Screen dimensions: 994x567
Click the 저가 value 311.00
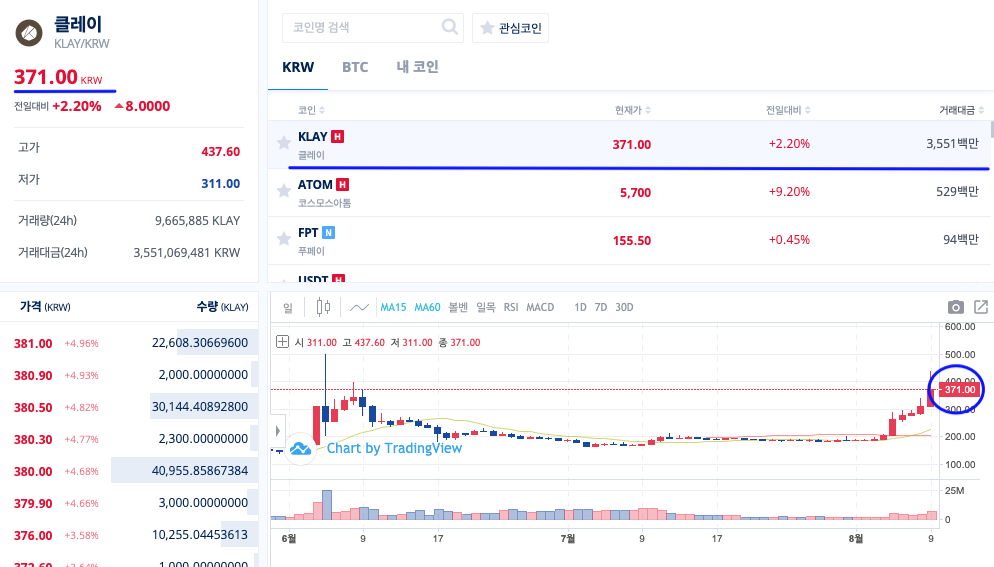(x=221, y=184)
